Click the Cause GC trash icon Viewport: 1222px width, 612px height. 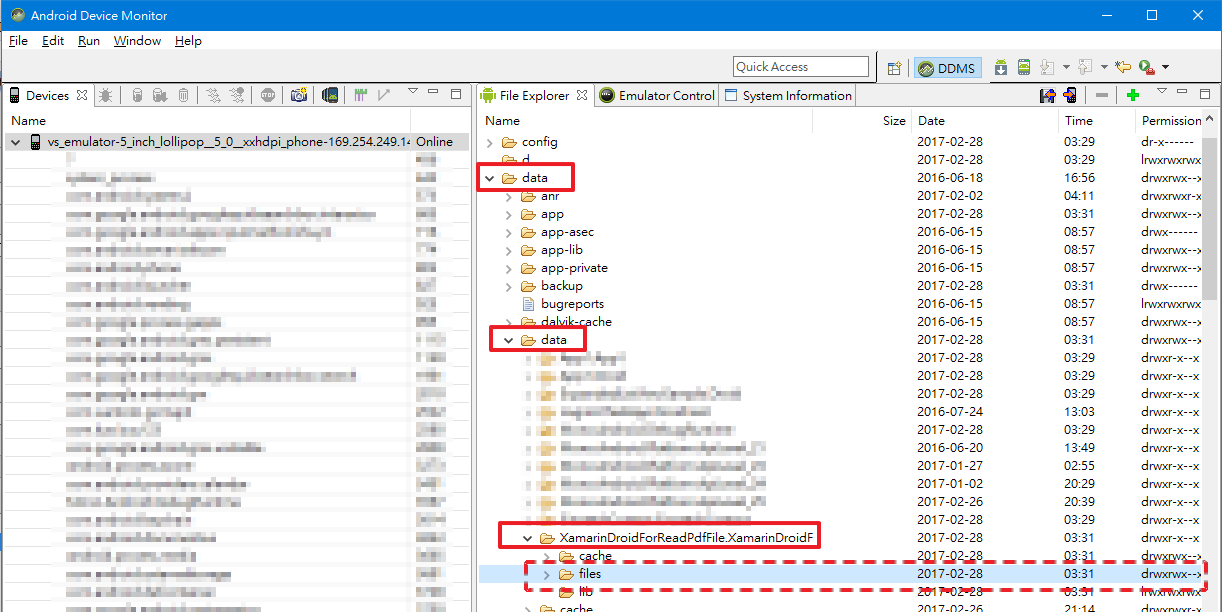[x=184, y=95]
